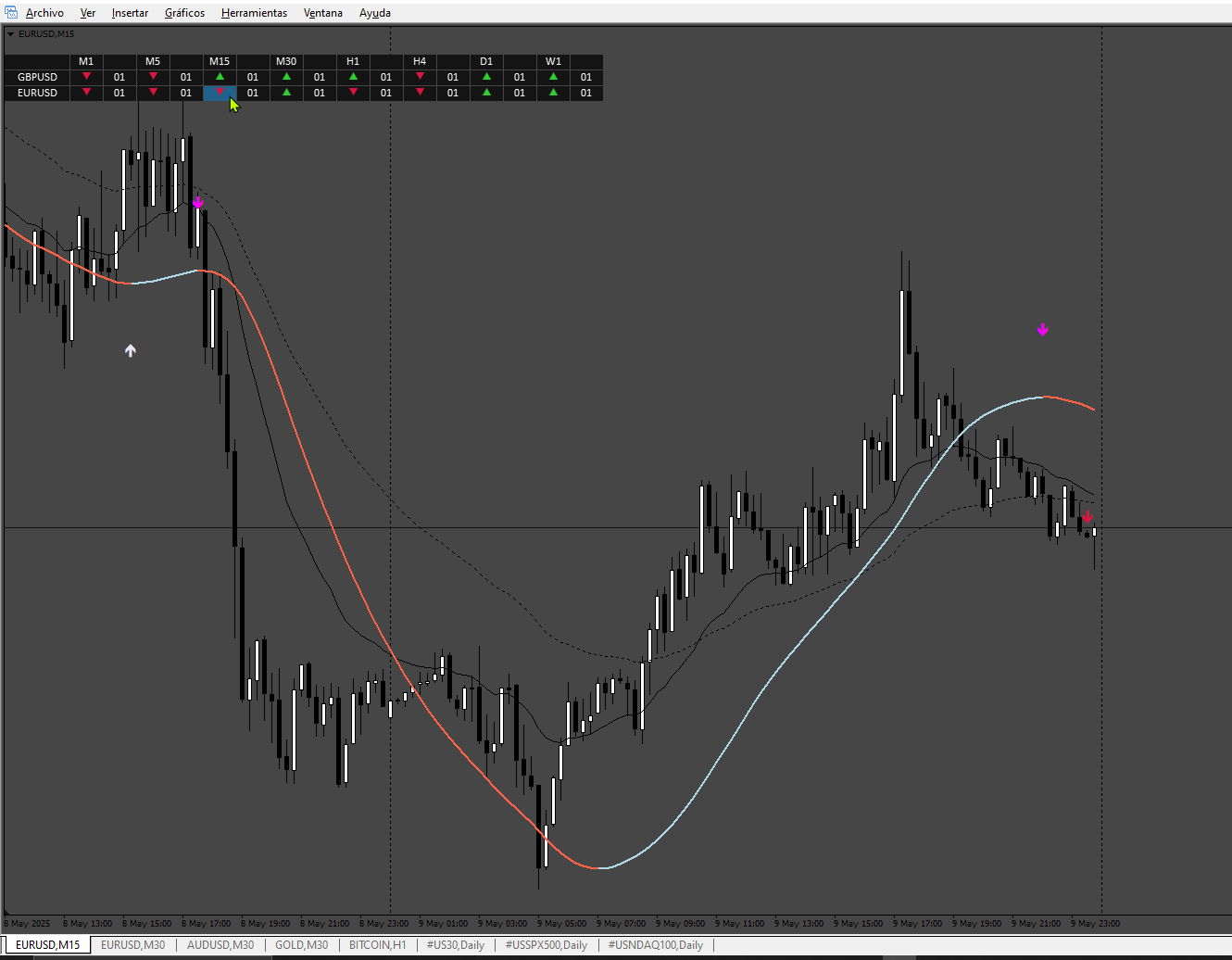Viewport: 1232px width, 960px height.
Task: Select the magenta down arrow near 9 May 21:00
Action: 1042,329
